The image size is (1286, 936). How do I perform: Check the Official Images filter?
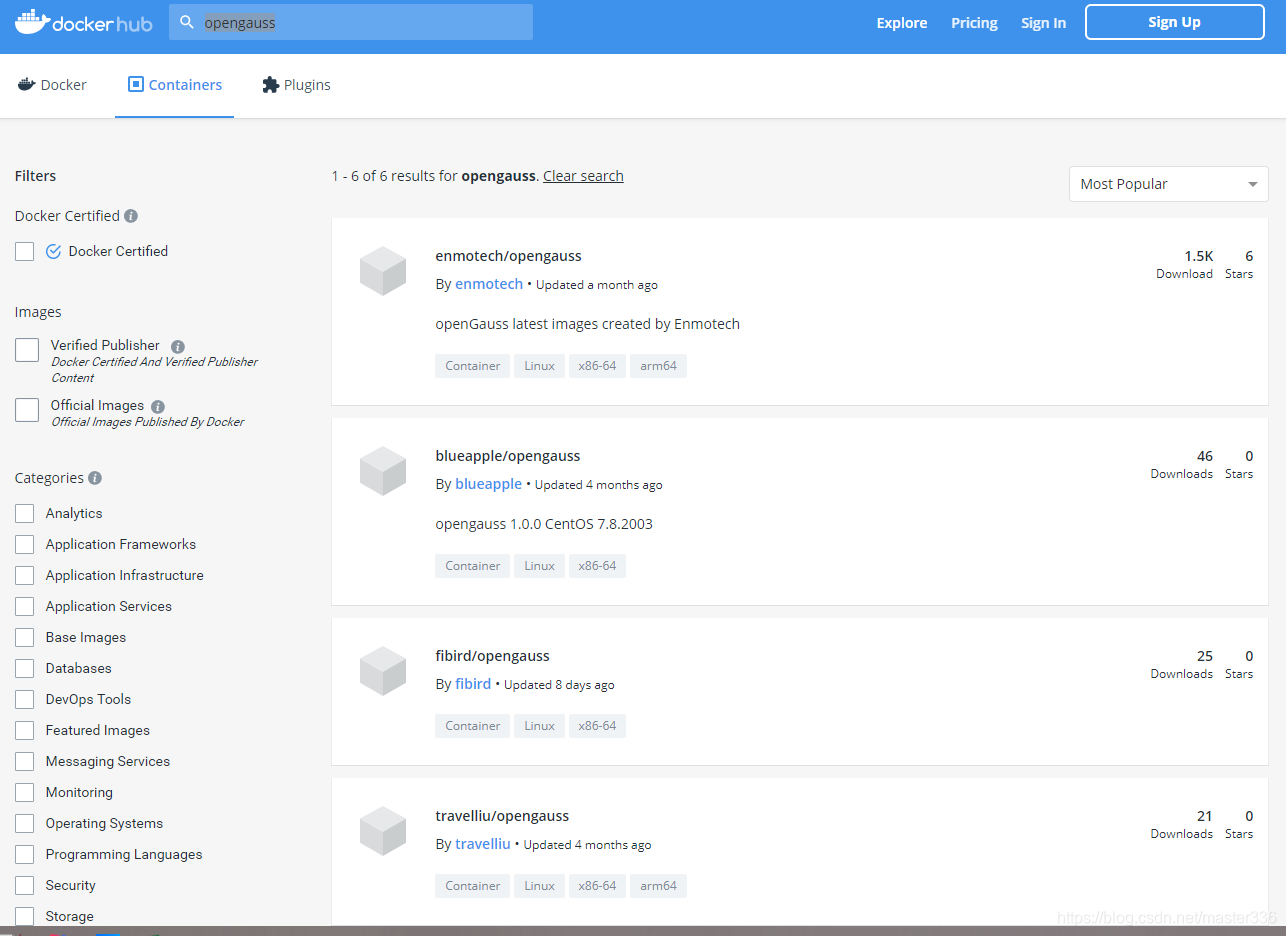click(x=26, y=410)
